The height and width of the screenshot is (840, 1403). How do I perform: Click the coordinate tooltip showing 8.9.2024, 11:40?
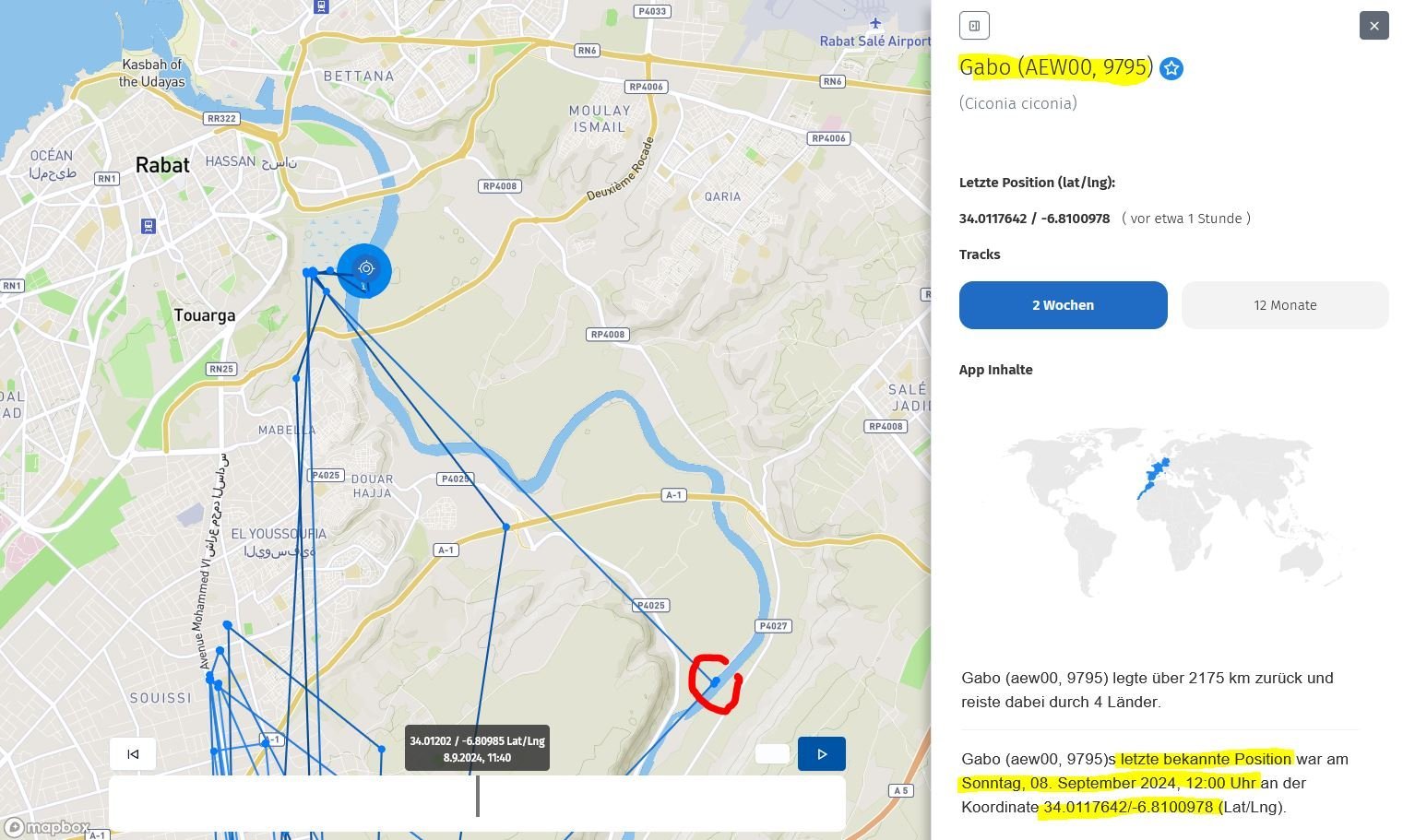tap(477, 749)
